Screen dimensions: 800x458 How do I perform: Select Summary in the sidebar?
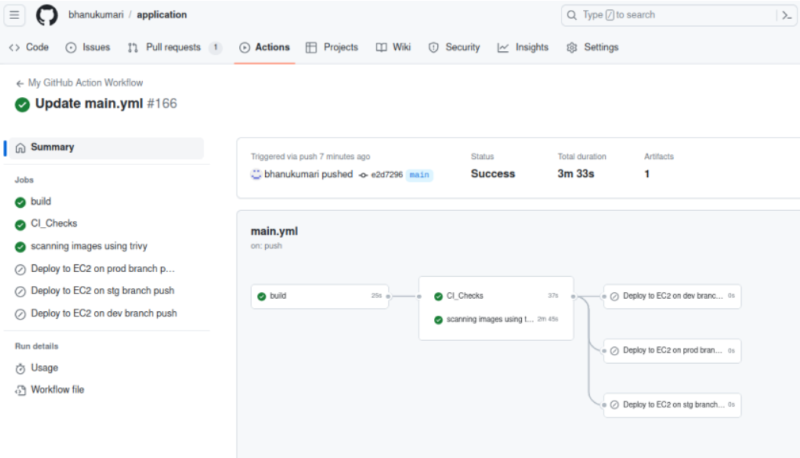pyautogui.click(x=106, y=147)
